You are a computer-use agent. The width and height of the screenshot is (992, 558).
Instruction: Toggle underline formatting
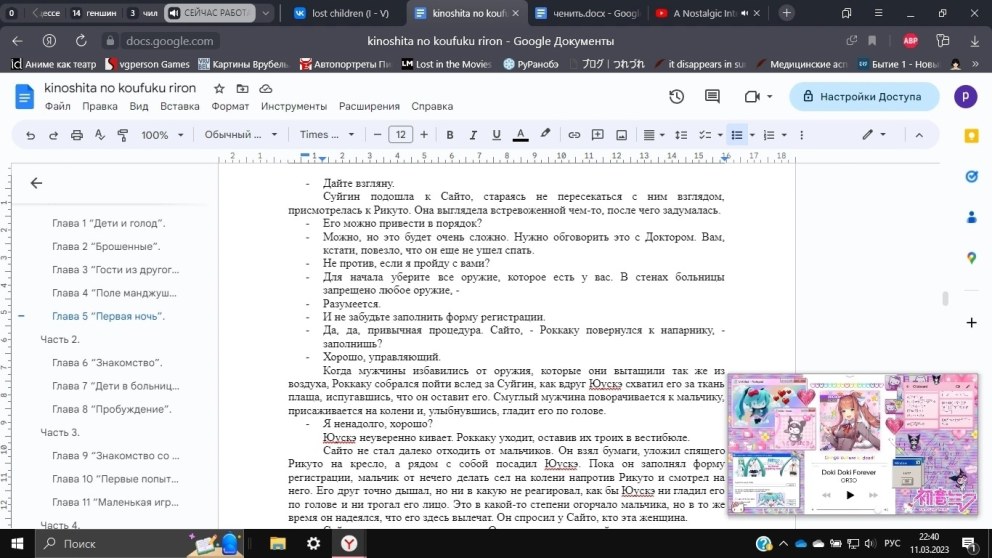tap(496, 135)
